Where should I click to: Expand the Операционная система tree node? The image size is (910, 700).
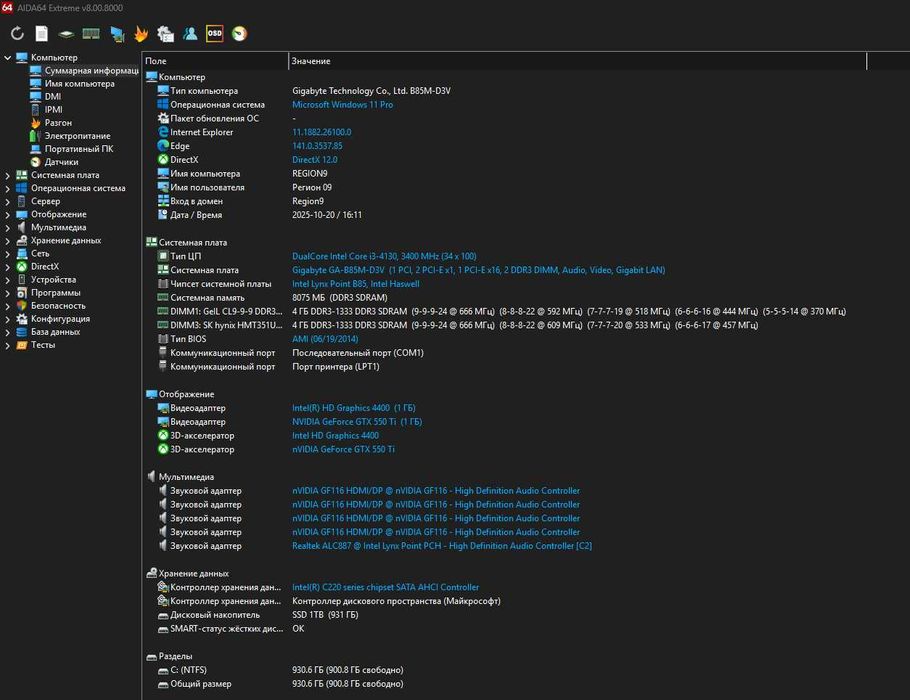[x=8, y=188]
